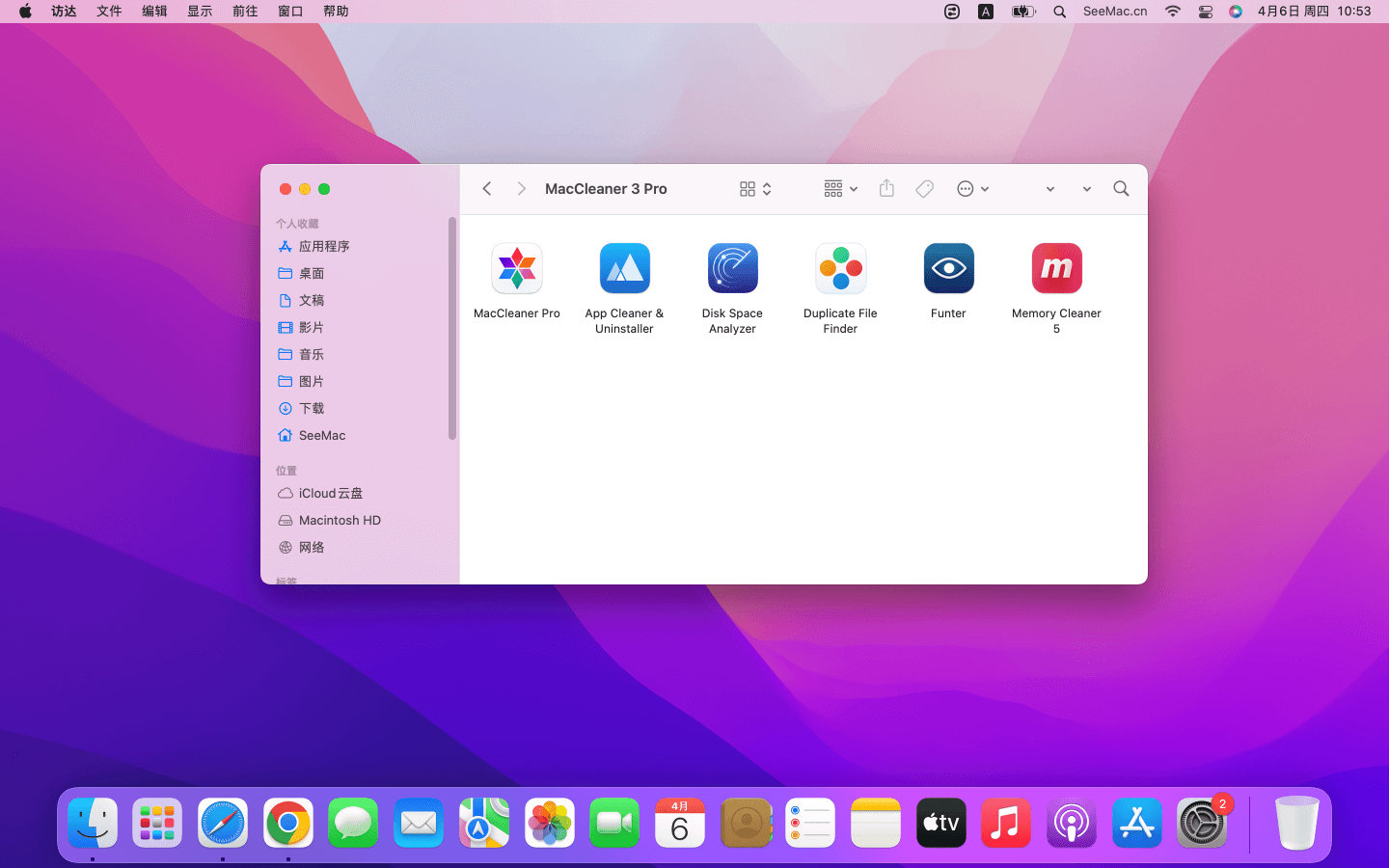Open Messages from the Dock
The height and width of the screenshot is (868, 1389).
(x=353, y=824)
